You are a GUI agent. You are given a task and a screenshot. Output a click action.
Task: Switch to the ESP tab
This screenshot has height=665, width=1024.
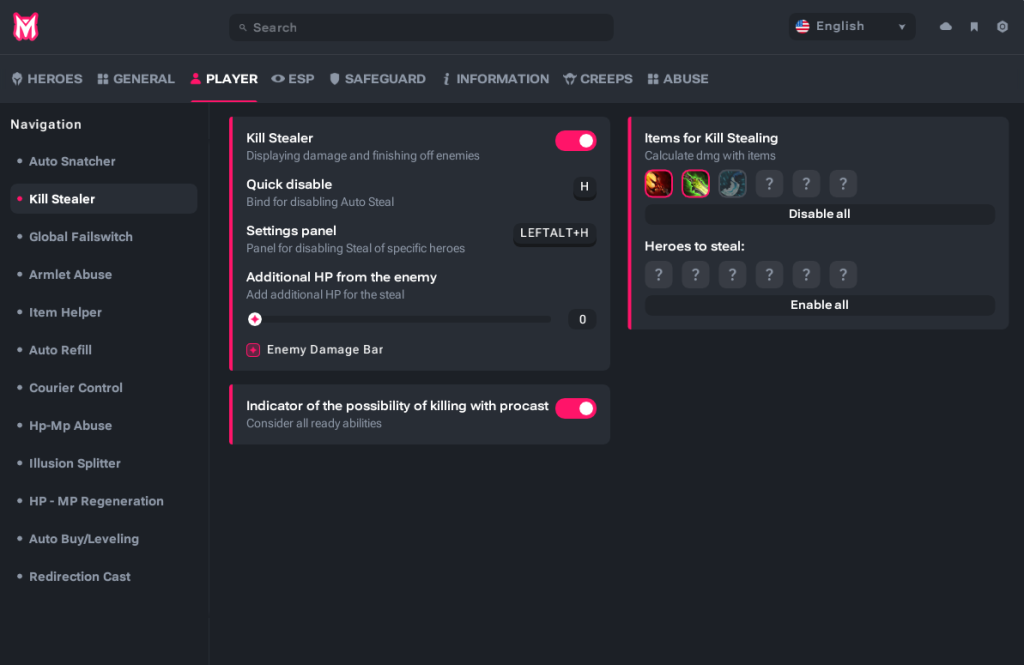point(293,79)
